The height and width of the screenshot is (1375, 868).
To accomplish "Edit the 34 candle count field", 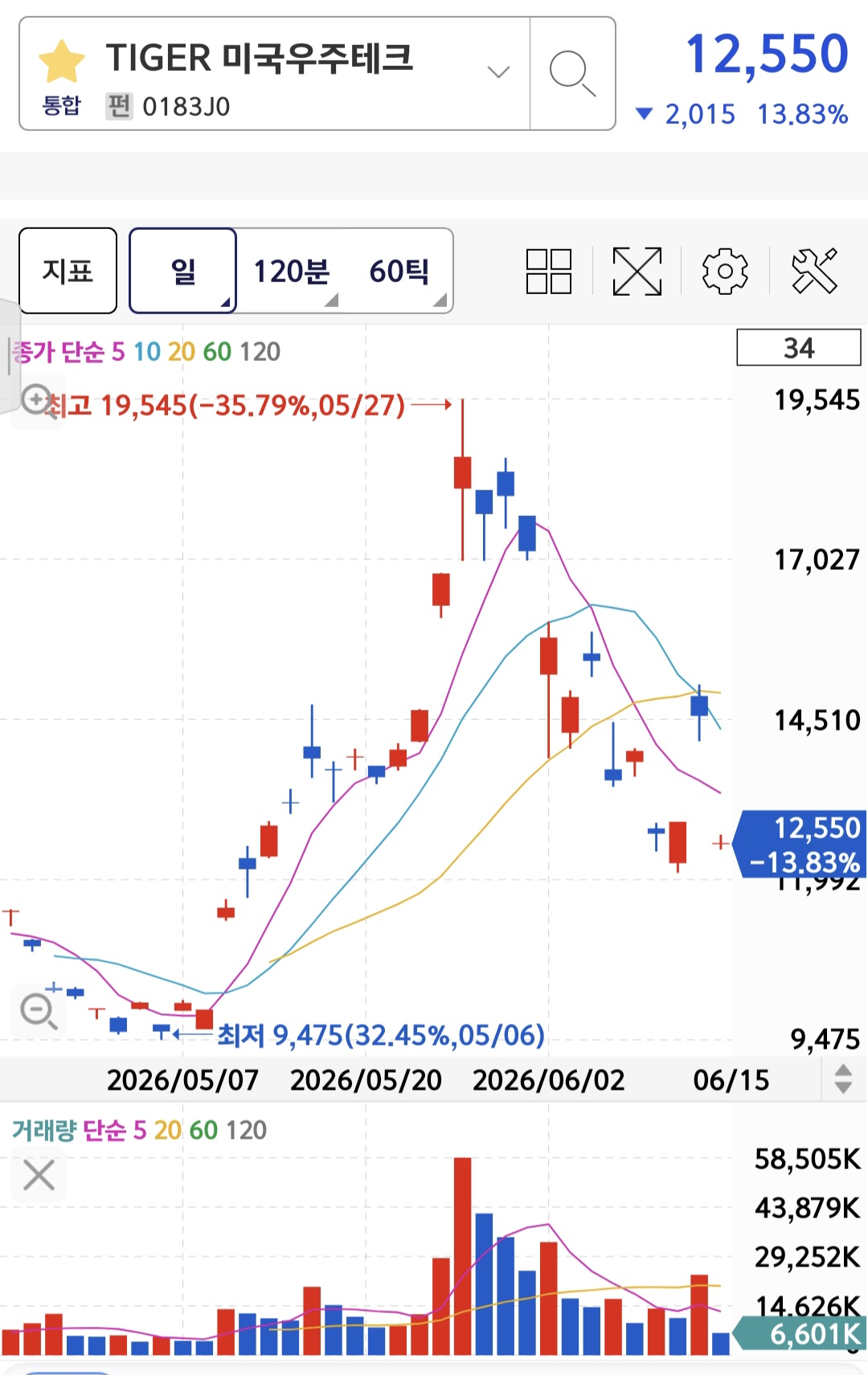I will click(x=799, y=348).
